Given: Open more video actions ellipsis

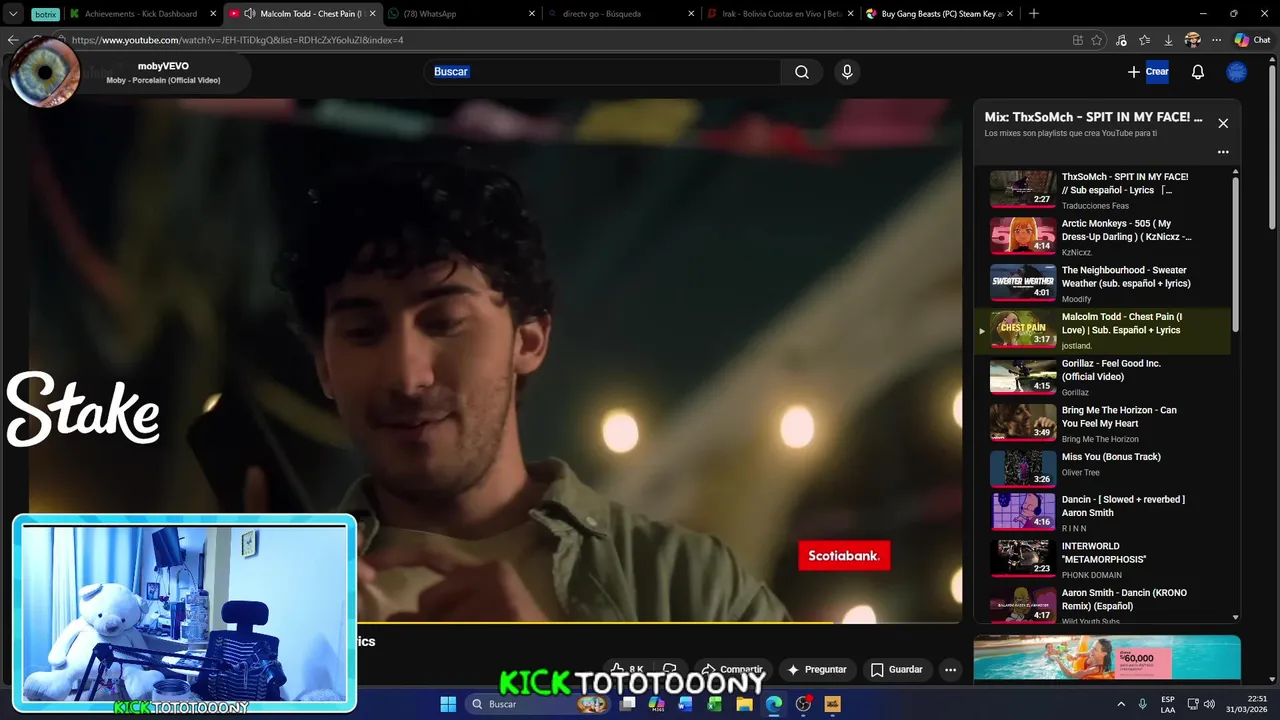Looking at the screenshot, I should pos(951,669).
